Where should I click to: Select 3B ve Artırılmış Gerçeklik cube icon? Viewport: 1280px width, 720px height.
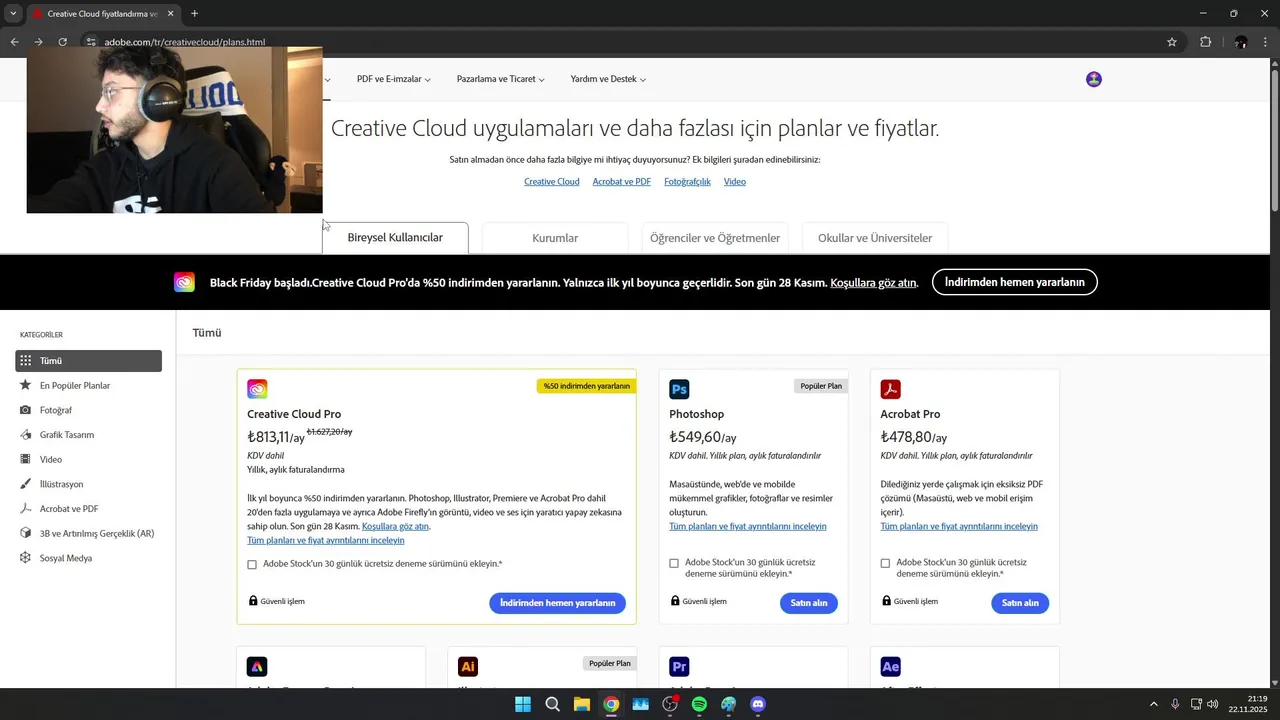pos(26,533)
